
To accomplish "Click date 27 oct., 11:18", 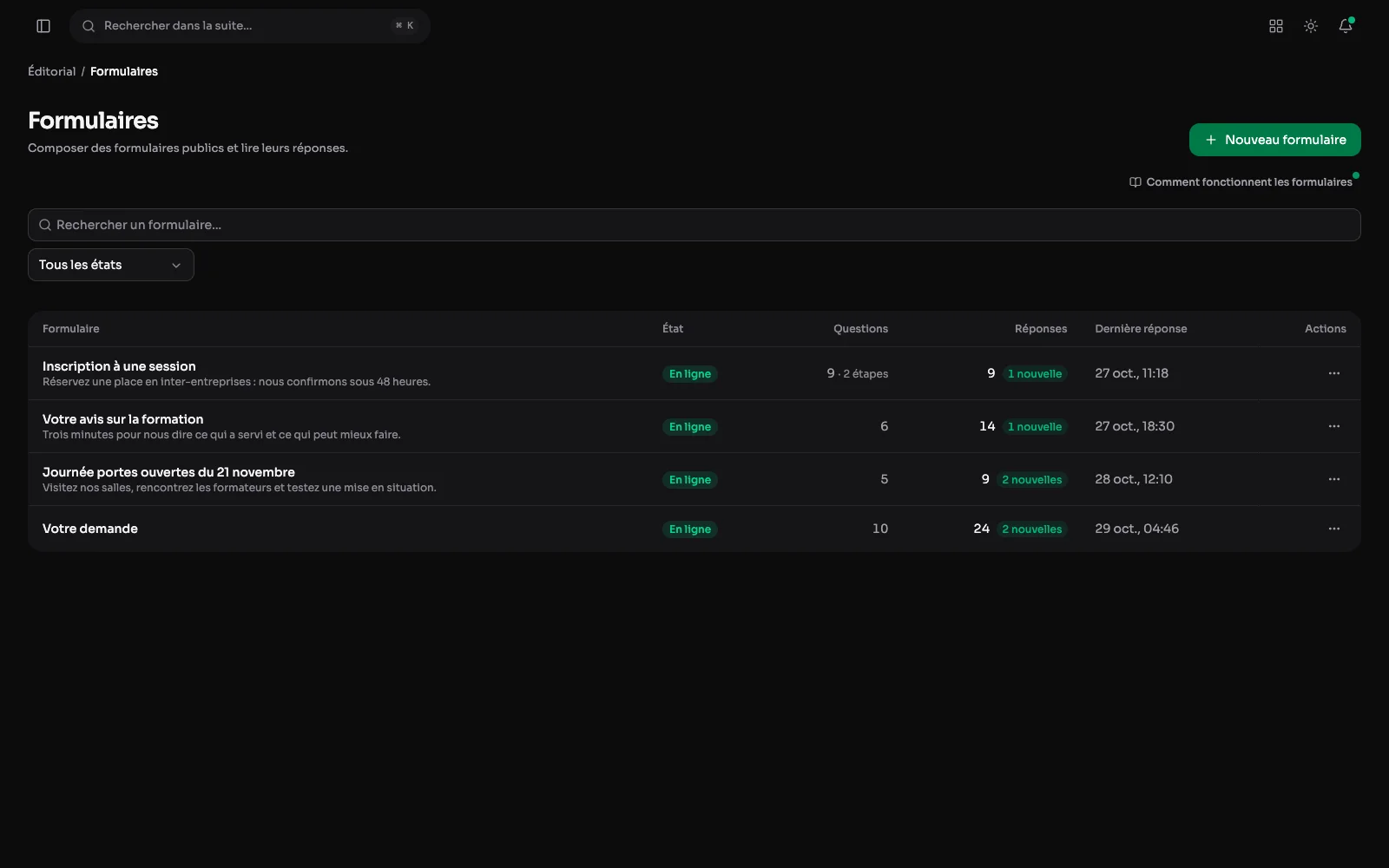I will (x=1132, y=373).
